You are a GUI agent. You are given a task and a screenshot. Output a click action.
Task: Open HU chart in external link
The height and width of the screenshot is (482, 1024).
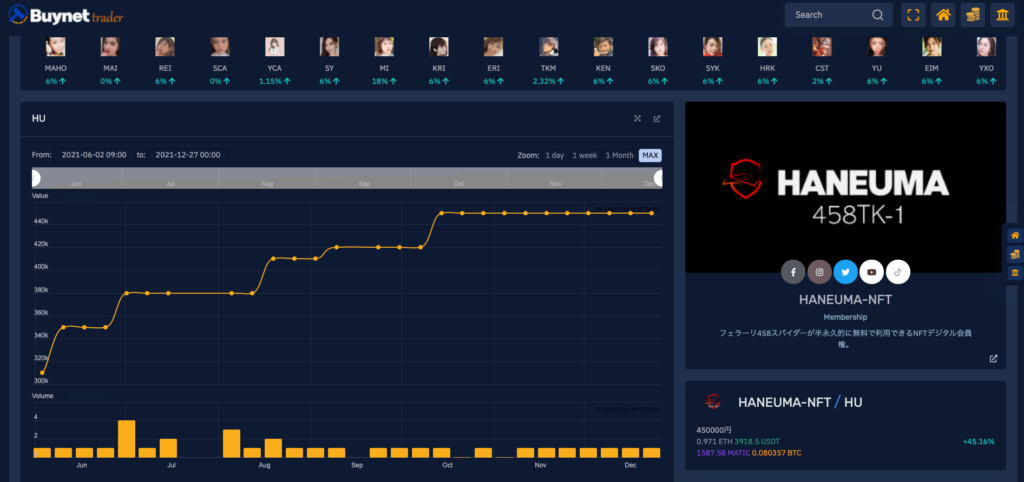coord(657,118)
